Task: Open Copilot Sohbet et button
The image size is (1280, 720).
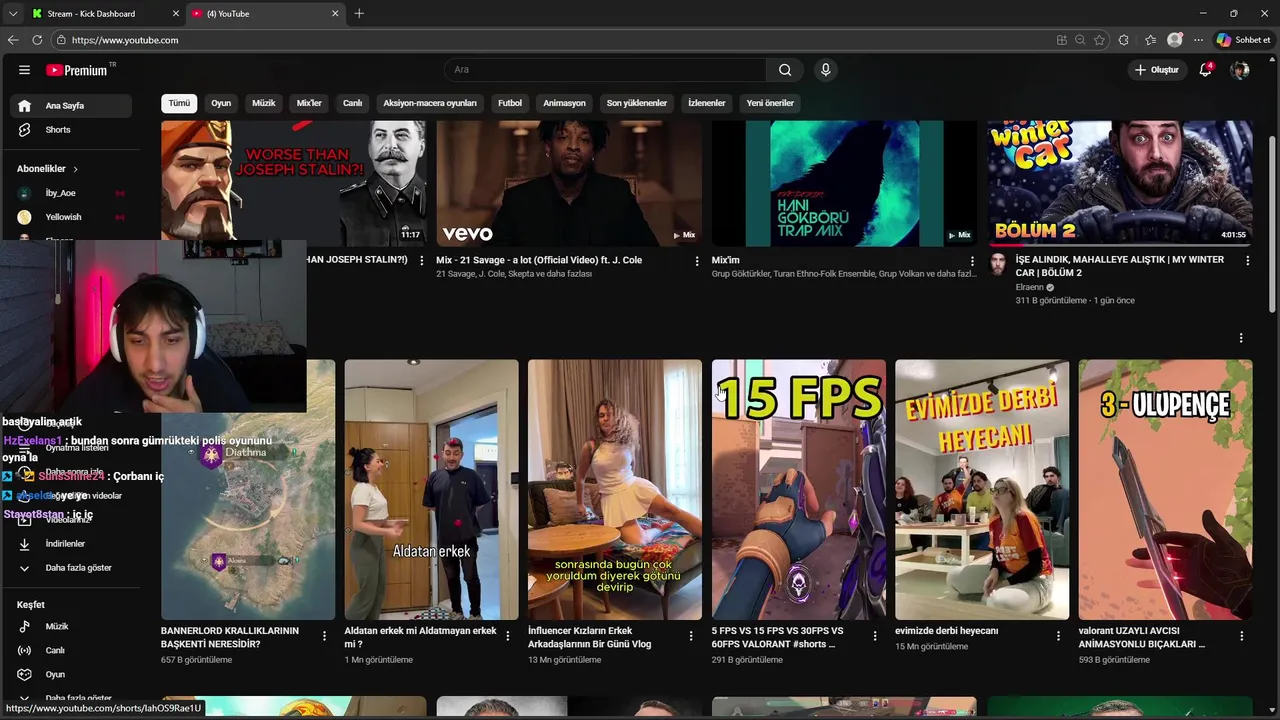Action: click(x=1243, y=40)
